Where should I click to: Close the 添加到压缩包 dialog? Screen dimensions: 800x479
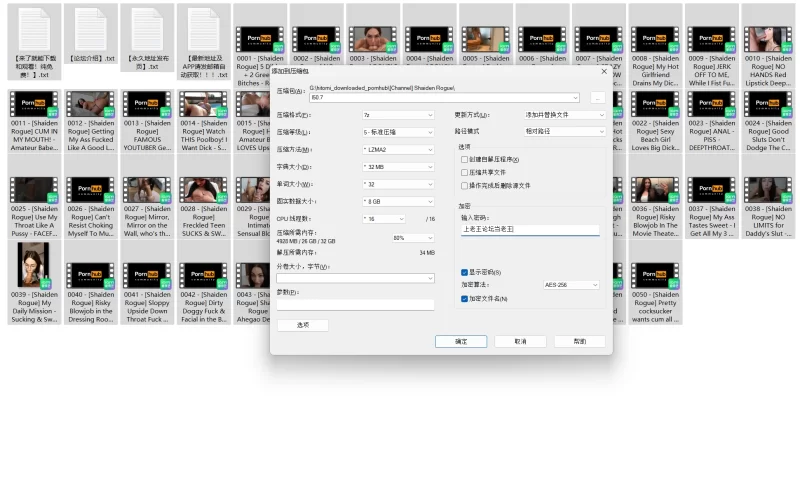(x=604, y=71)
